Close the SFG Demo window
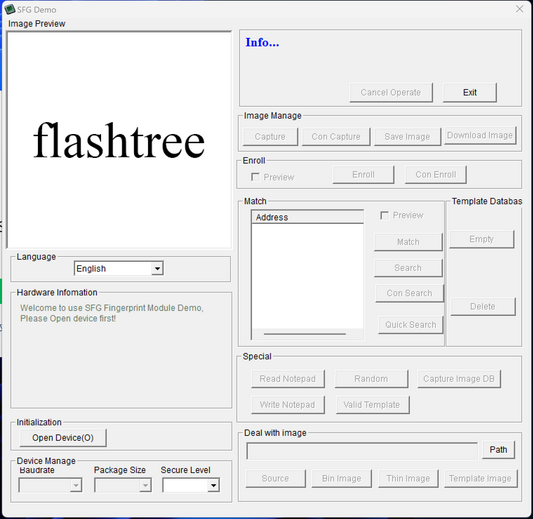This screenshot has height=519, width=533. [519, 9]
